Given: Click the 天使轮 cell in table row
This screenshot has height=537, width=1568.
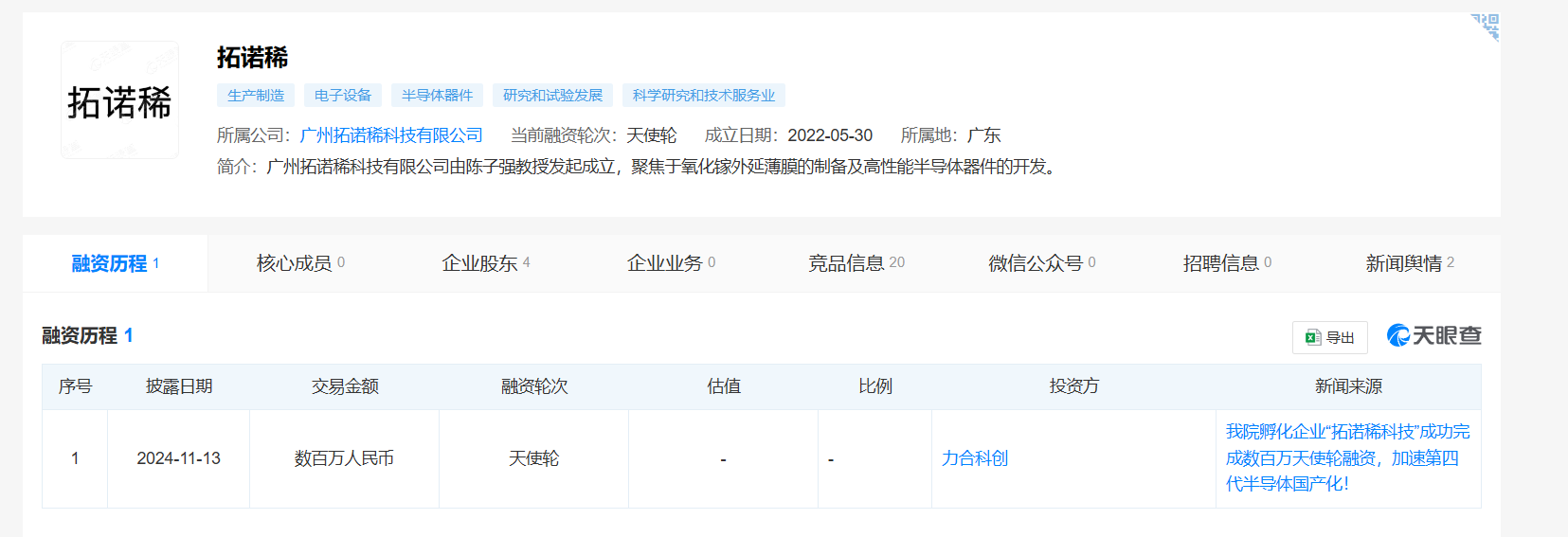Looking at the screenshot, I should point(533,458).
